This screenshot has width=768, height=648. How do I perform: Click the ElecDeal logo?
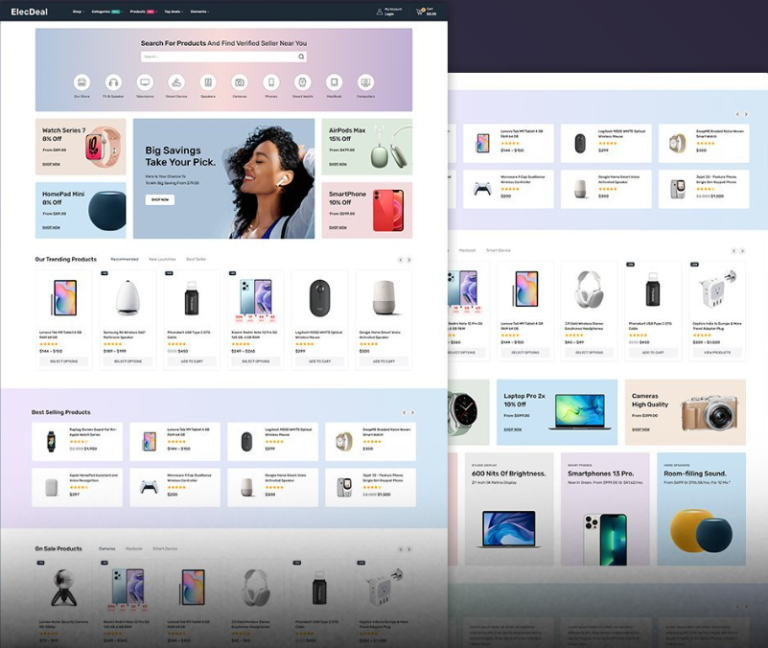pyautogui.click(x=29, y=12)
